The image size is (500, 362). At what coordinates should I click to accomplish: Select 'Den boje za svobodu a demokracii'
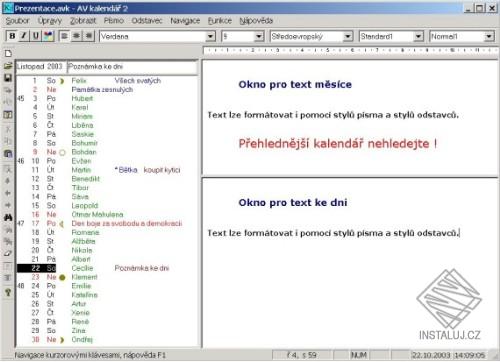pyautogui.click(x=127, y=224)
